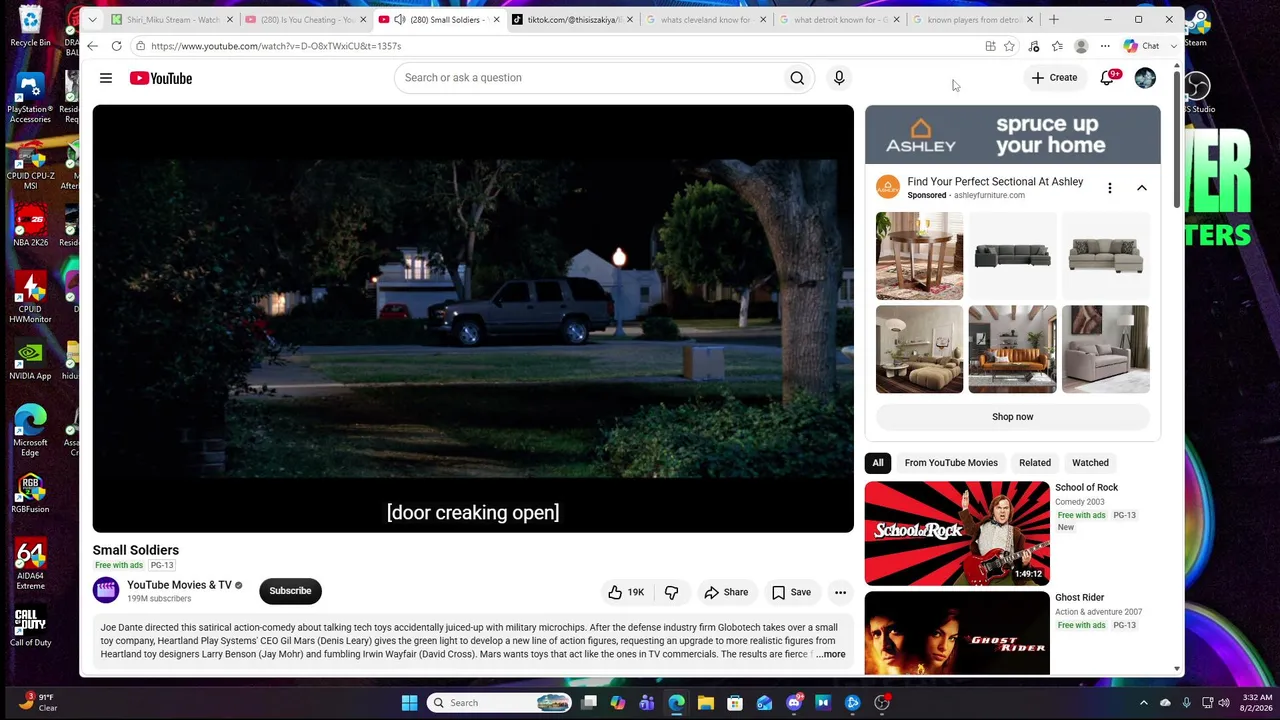This screenshot has height=720, width=1280.
Task: Click the round wooden table product image
Action: pos(920,256)
